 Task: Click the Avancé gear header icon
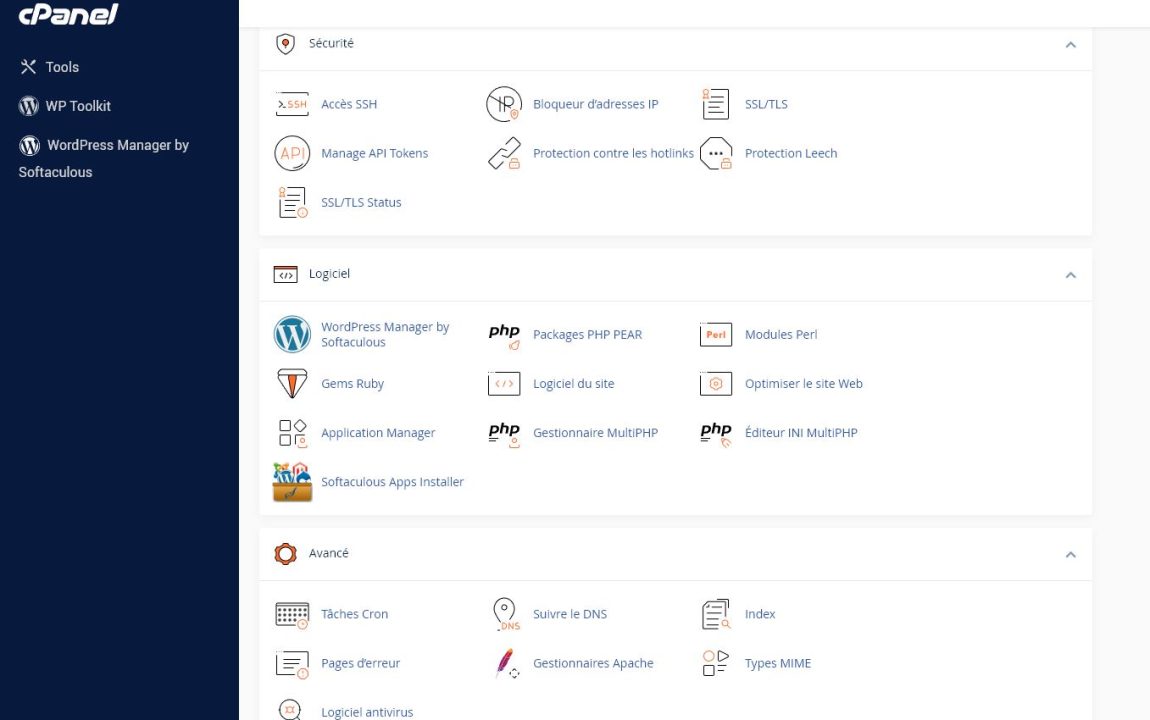coord(285,554)
